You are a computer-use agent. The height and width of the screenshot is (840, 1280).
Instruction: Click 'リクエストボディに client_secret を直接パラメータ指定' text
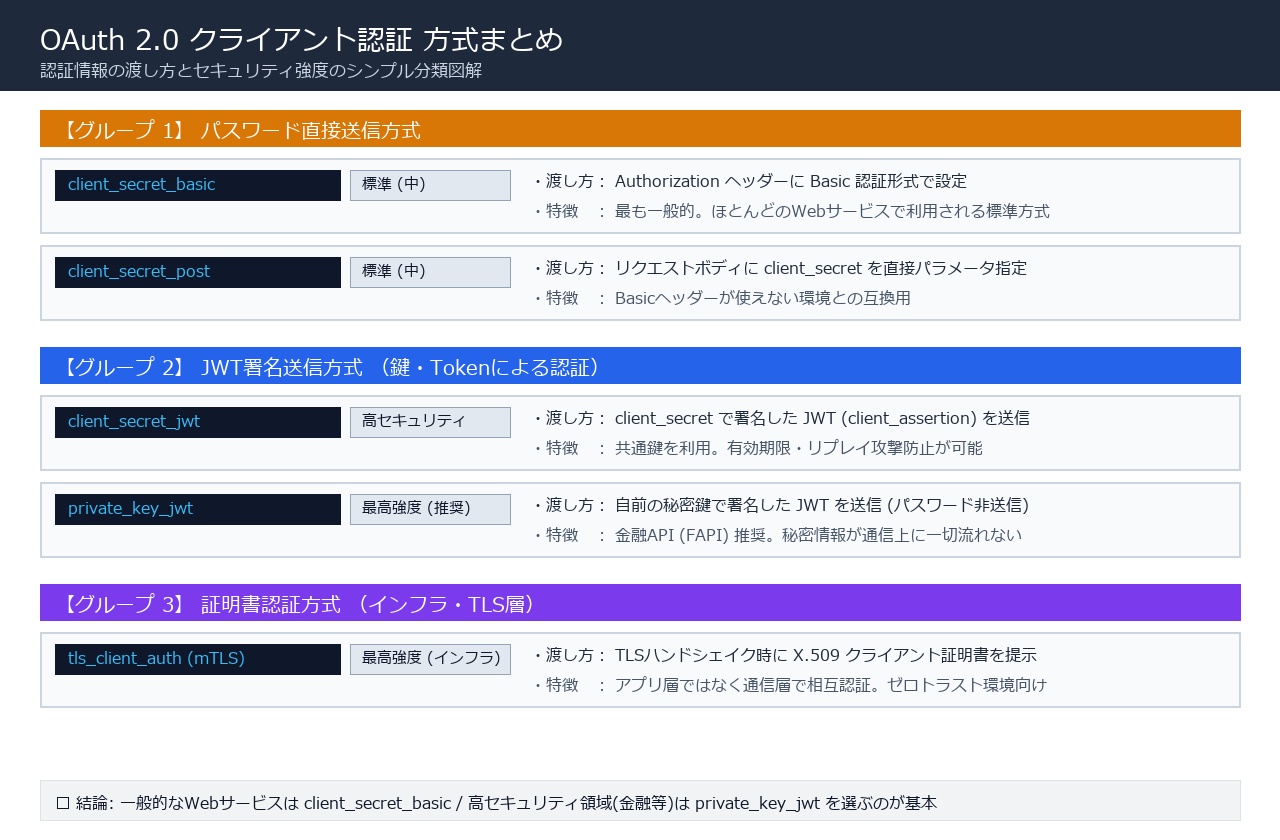click(821, 268)
